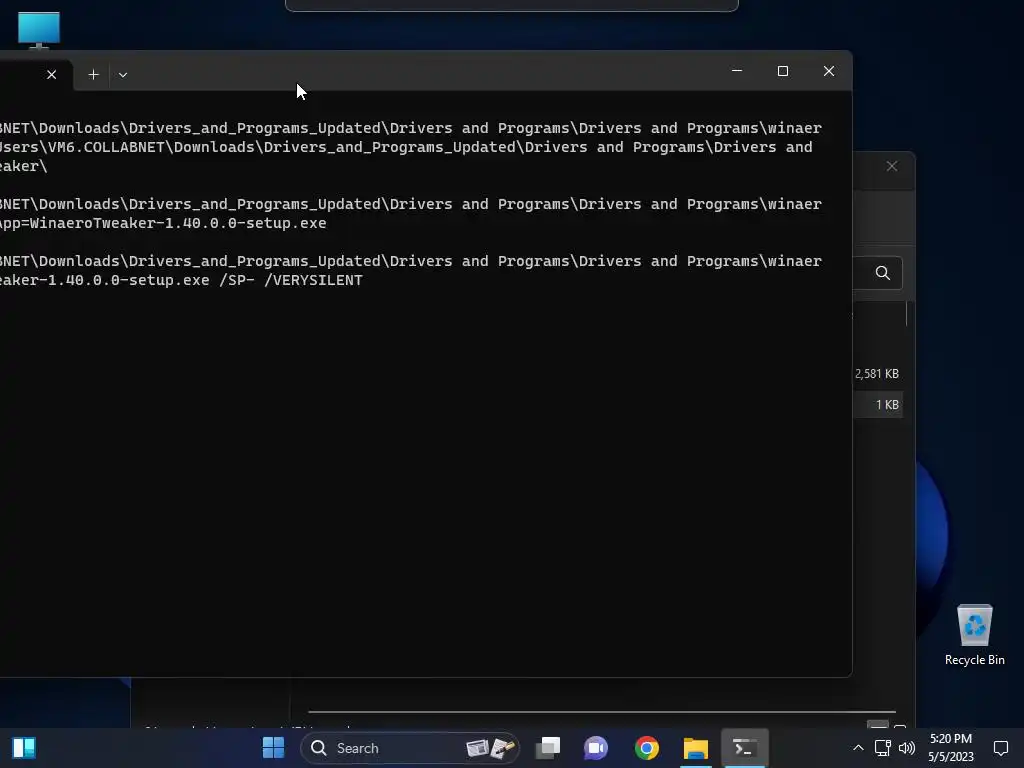Open a new terminal tab

[x=93, y=74]
